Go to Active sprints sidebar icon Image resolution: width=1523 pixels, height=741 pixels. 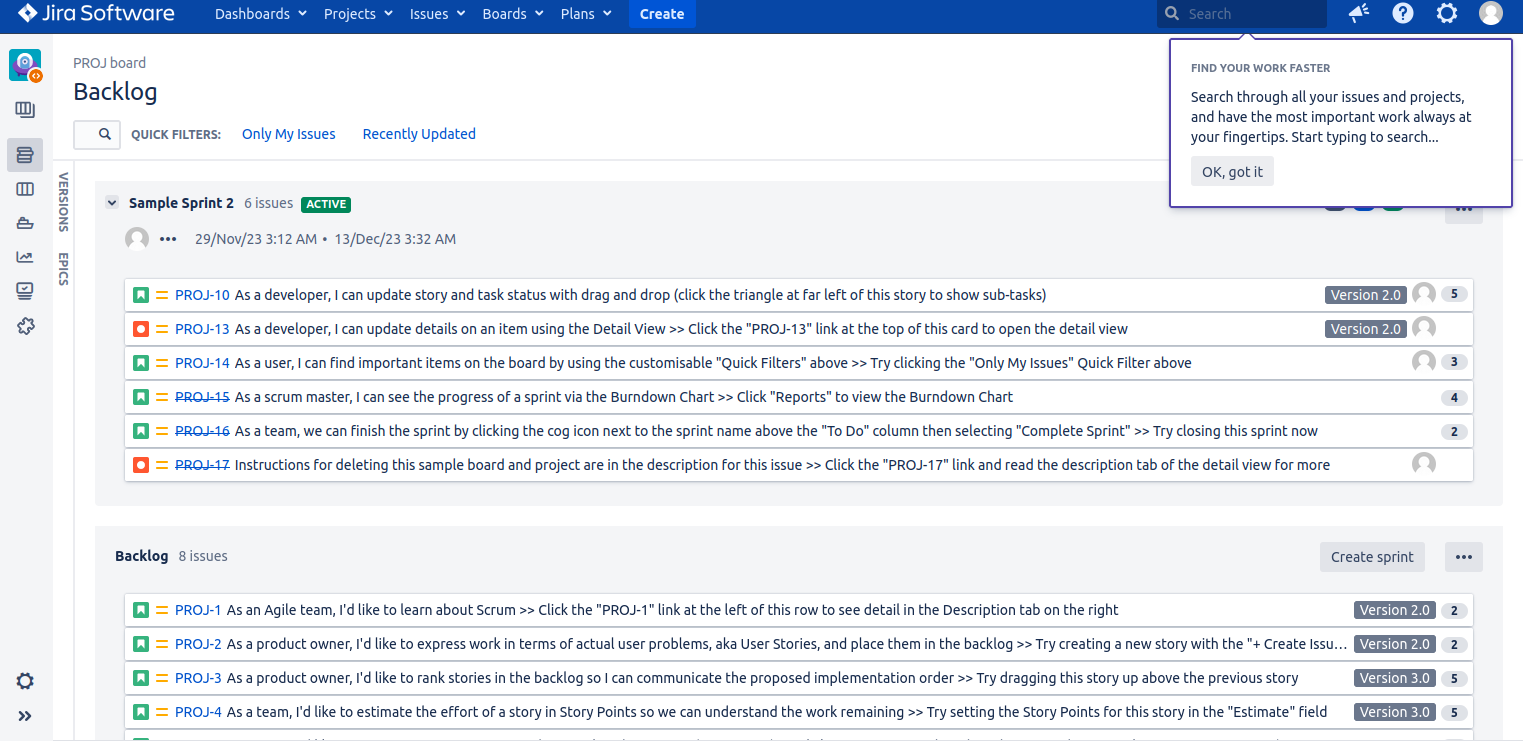(x=25, y=189)
